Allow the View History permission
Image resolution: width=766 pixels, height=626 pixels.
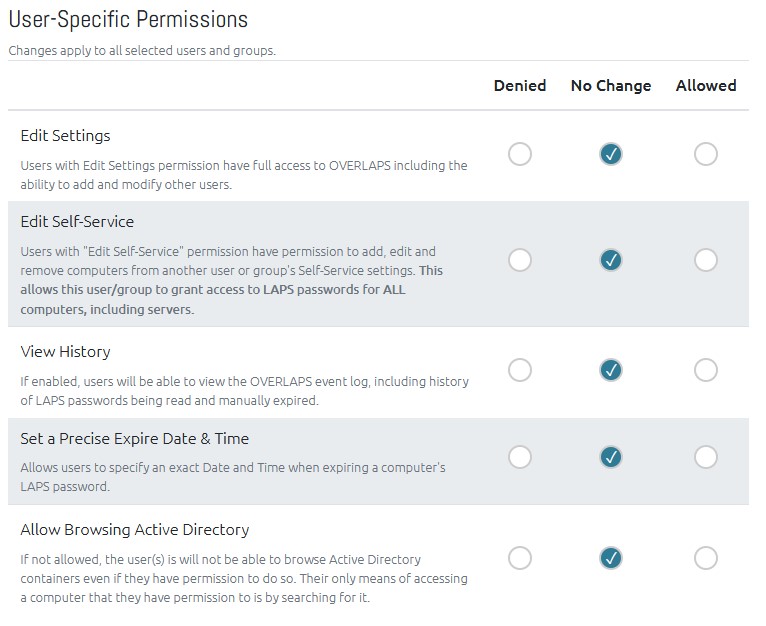point(706,370)
